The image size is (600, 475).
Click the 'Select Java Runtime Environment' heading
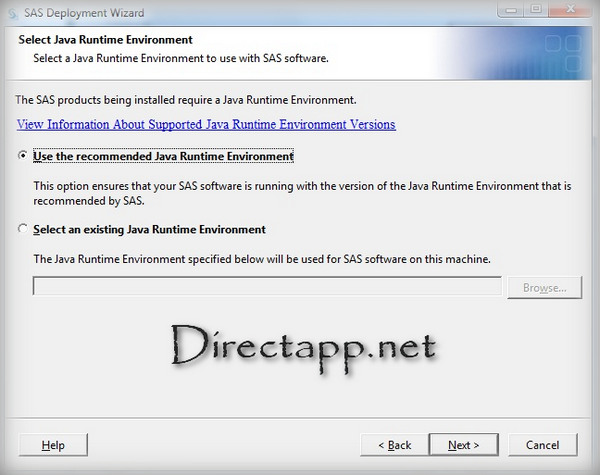pos(106,39)
